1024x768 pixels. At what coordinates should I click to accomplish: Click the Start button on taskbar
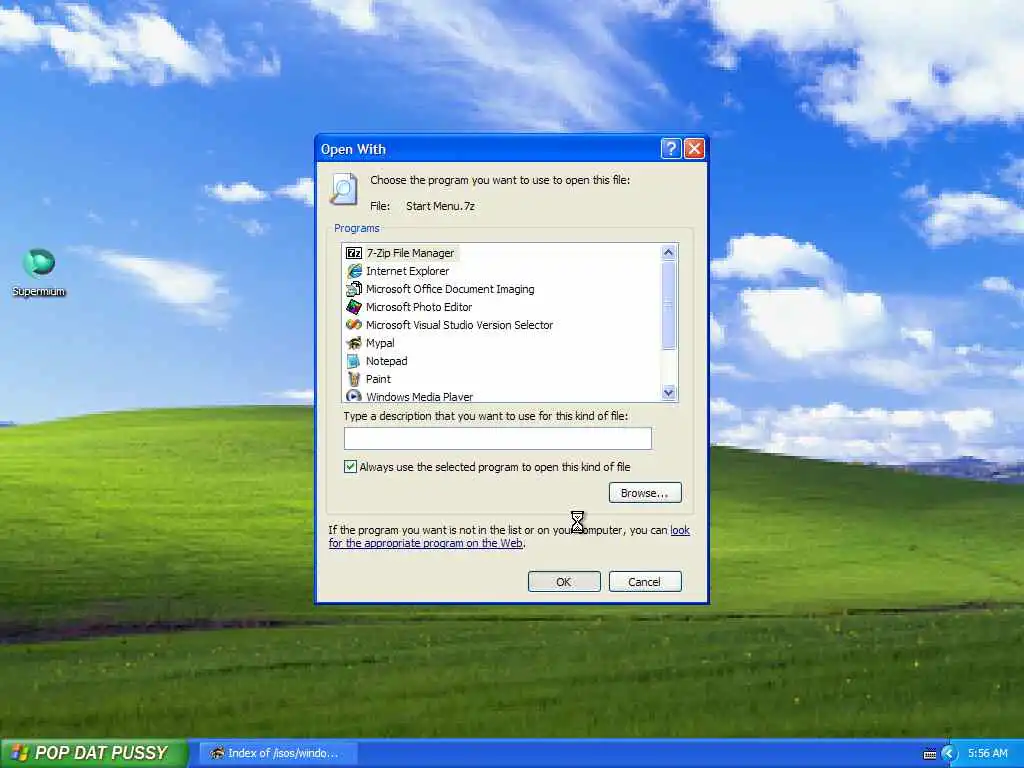(x=94, y=753)
